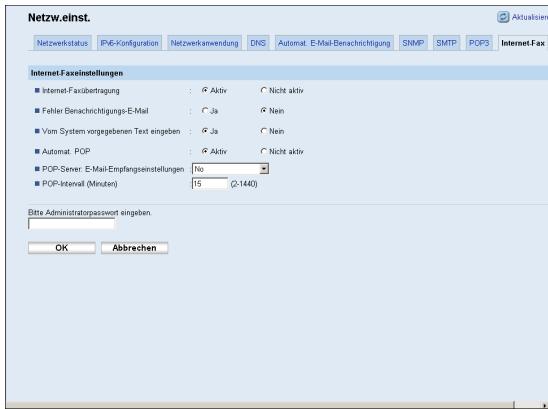This screenshot has height=409, width=548.
Task: Click the Abbrechen button
Action: click(135, 248)
